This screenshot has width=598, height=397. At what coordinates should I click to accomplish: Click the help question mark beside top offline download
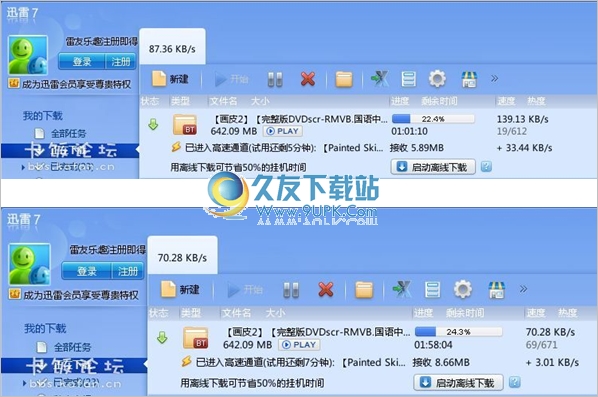(486, 167)
